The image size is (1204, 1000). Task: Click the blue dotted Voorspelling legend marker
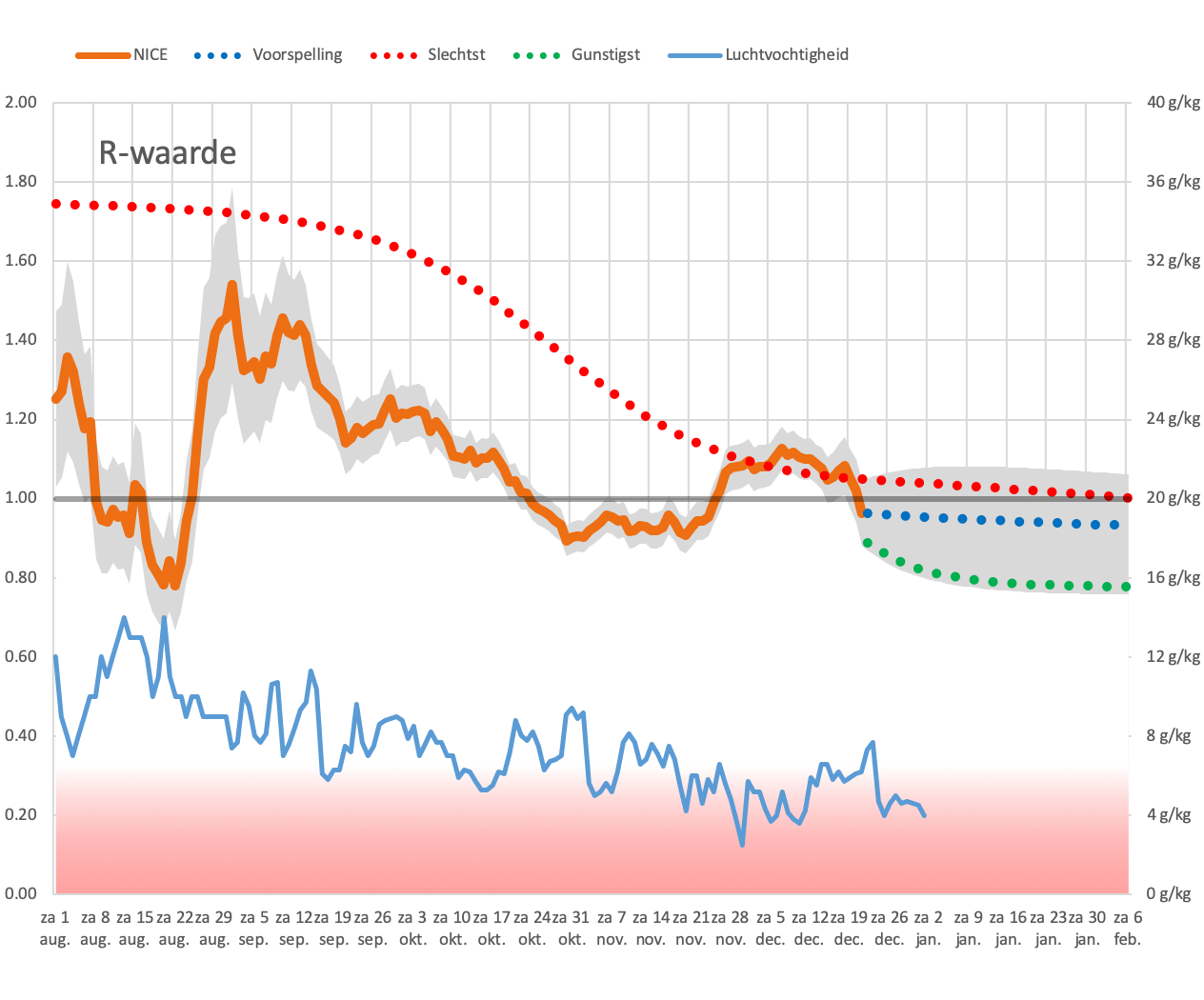tap(218, 55)
